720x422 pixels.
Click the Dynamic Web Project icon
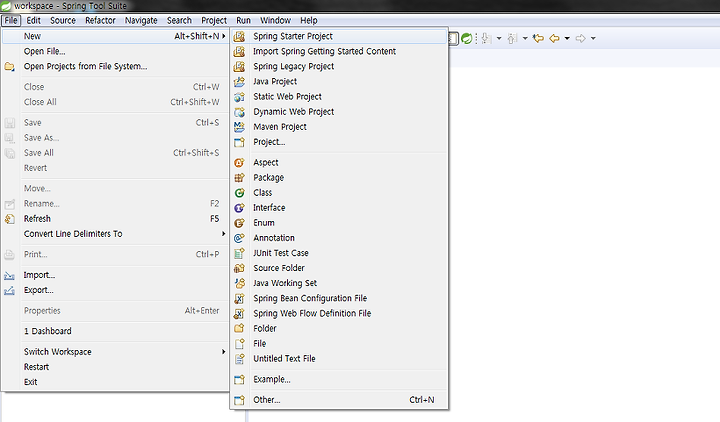(x=239, y=112)
